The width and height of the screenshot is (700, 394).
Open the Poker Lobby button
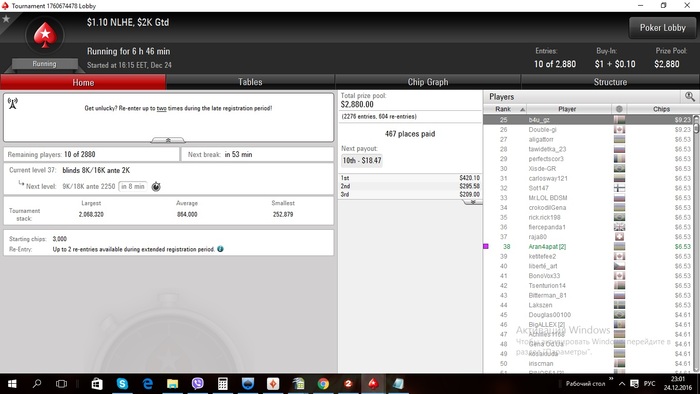point(662,28)
